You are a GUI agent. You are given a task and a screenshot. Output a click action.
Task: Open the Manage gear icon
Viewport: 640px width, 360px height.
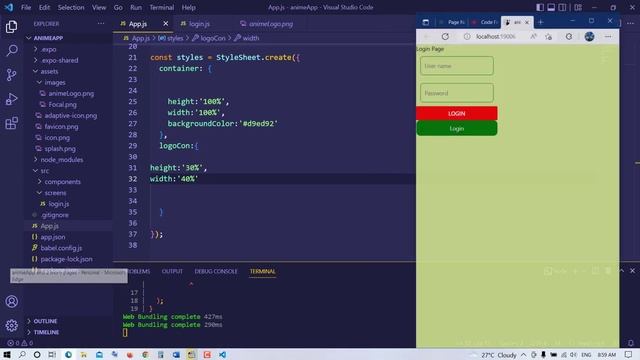coord(11,325)
